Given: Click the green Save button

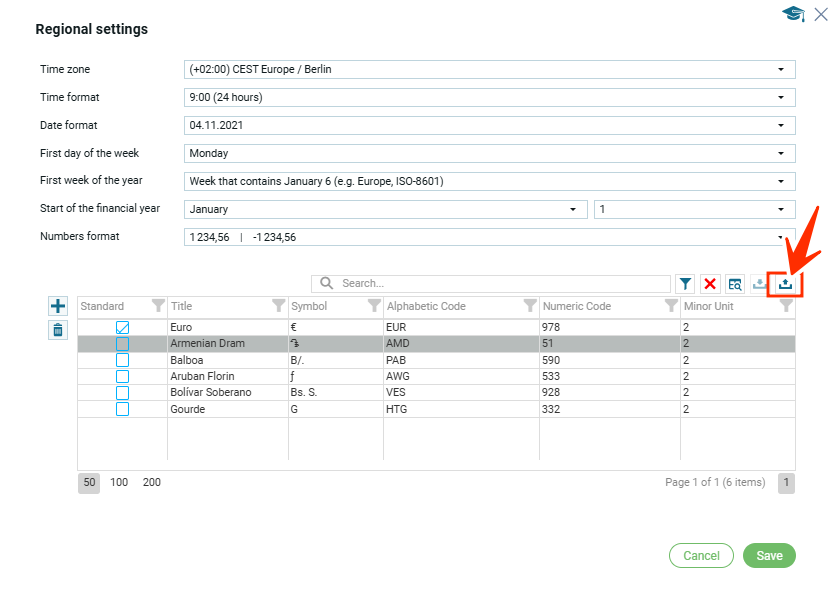Looking at the screenshot, I should point(769,556).
